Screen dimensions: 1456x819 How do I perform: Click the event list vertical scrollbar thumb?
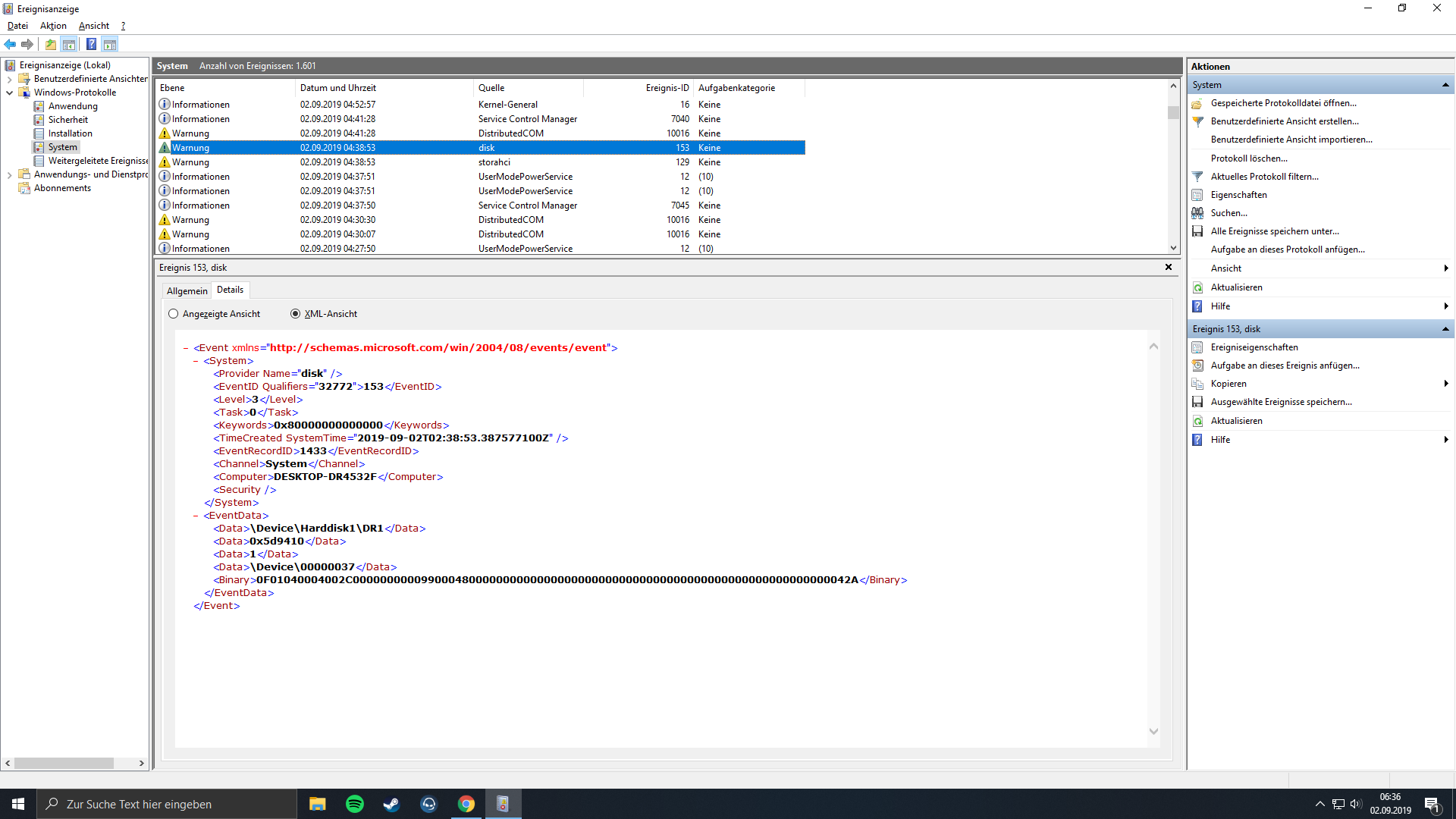[x=1173, y=113]
